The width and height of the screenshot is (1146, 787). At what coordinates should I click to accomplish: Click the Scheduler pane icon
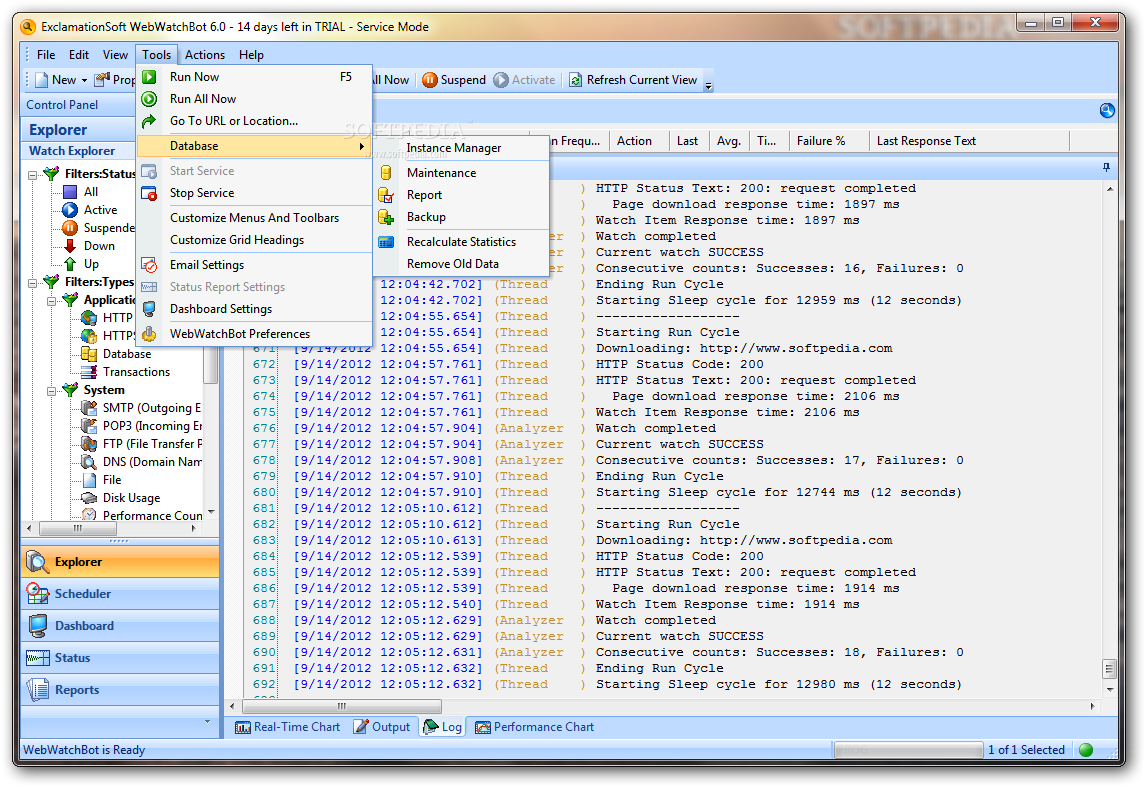(x=37, y=594)
